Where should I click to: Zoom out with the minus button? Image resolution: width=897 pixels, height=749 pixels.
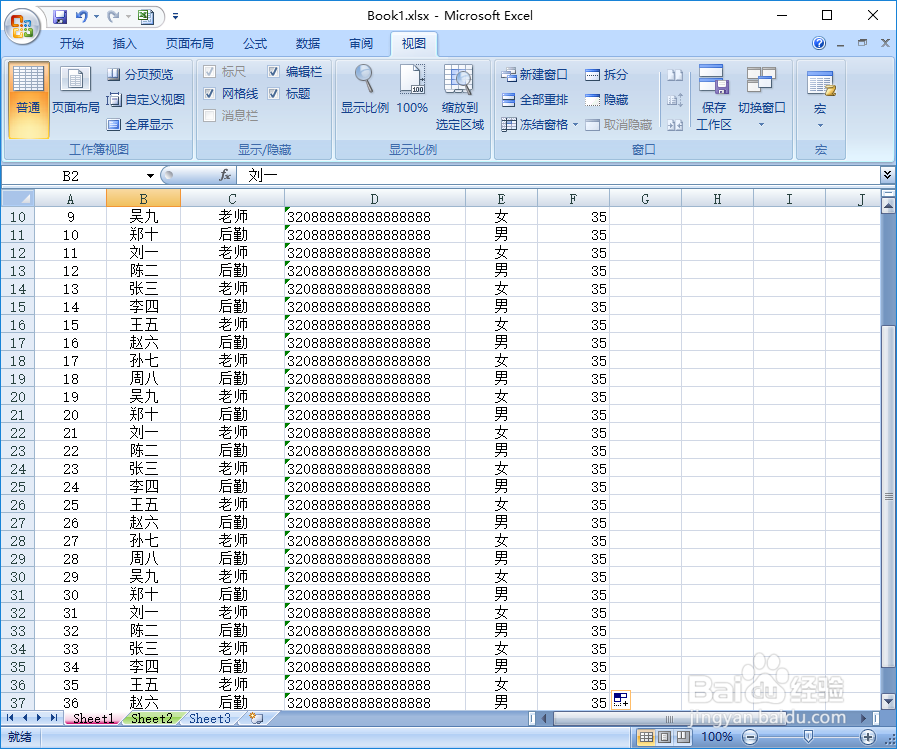pos(751,737)
